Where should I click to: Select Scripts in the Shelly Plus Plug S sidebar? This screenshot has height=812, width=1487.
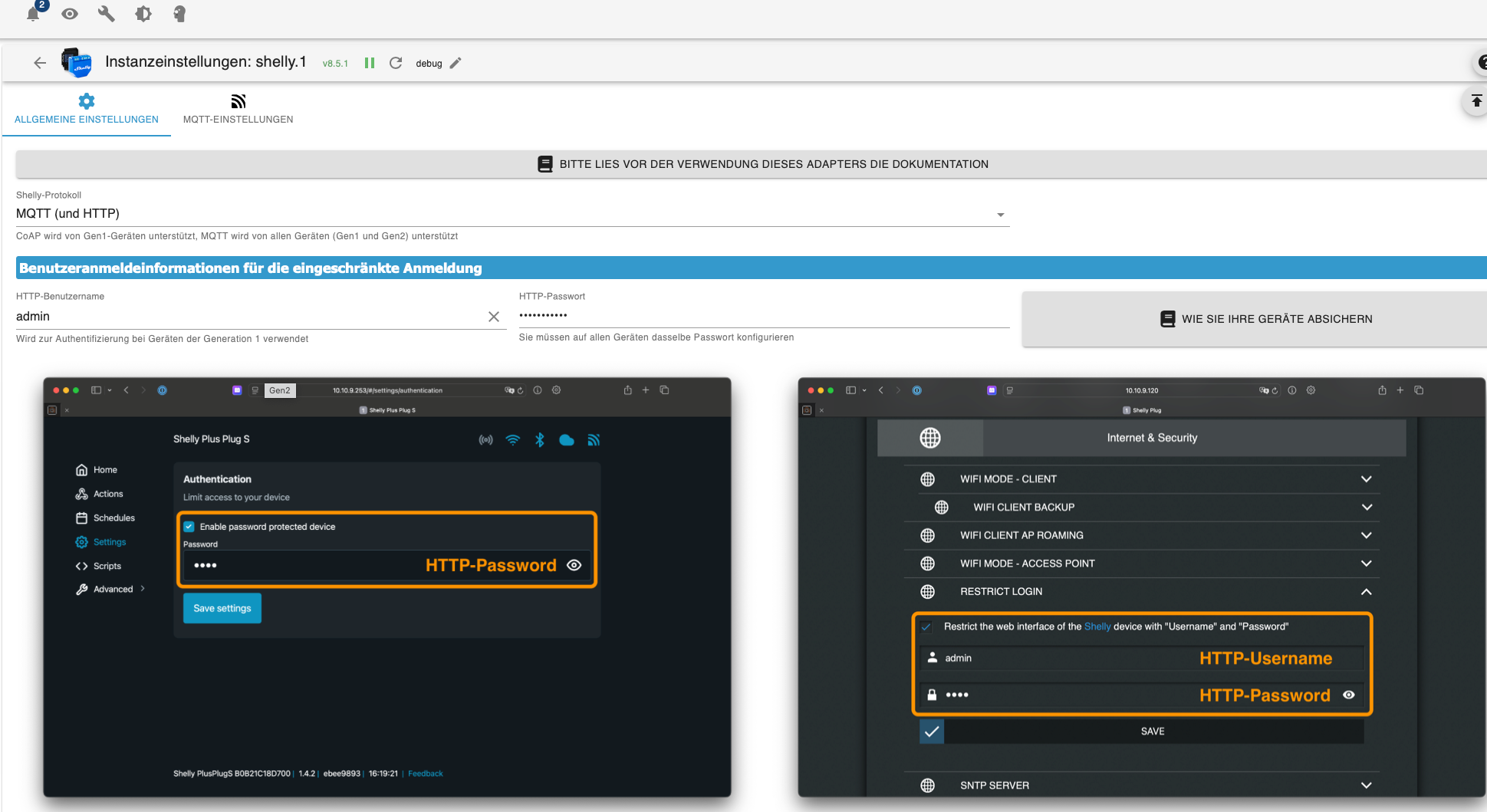click(x=98, y=566)
